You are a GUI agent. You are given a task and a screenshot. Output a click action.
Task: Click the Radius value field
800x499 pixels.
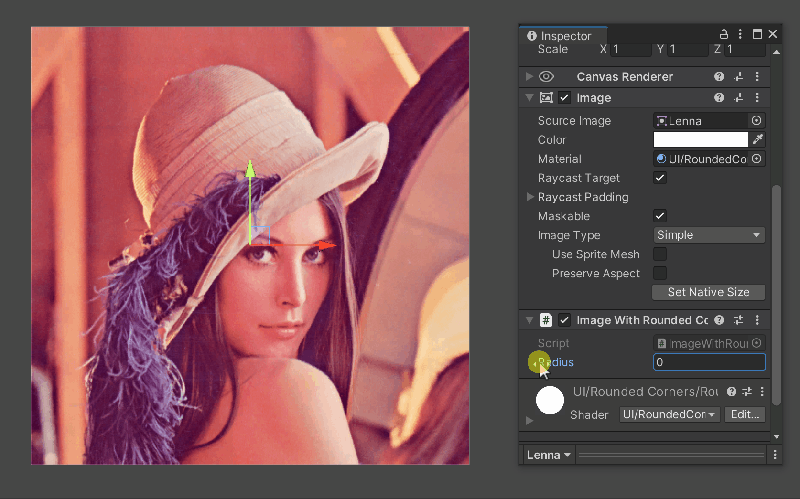point(709,362)
